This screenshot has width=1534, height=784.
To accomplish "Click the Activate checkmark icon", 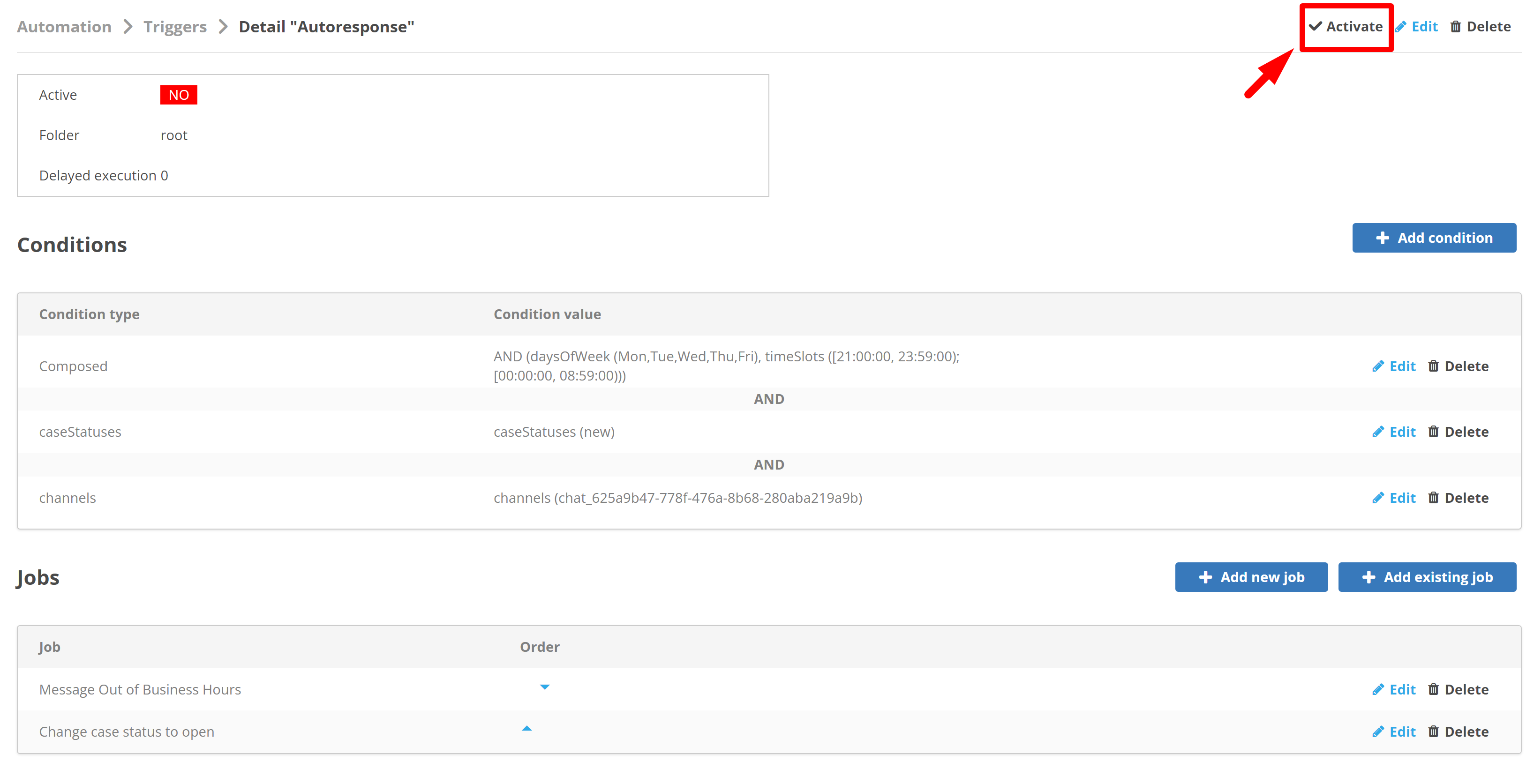I will click(x=1316, y=26).
